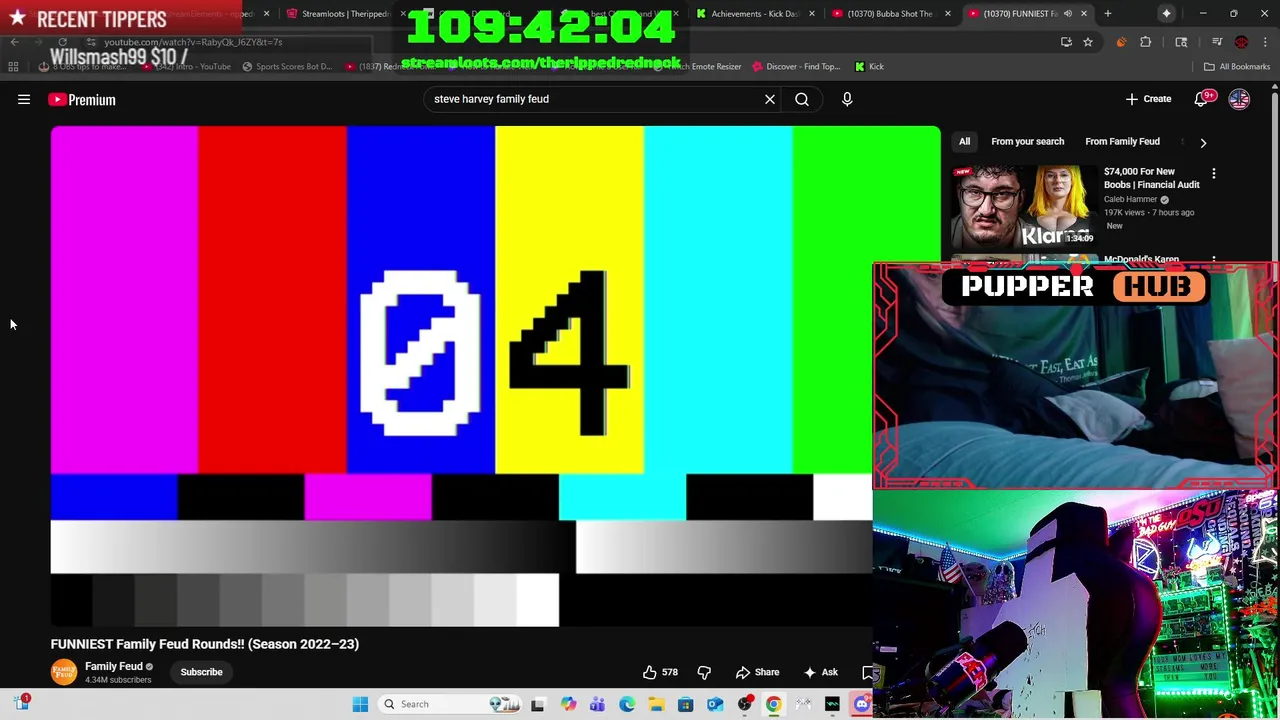Viewport: 1280px width, 720px height.
Task: Open the Caleb Hammer video thumbnail
Action: [1023, 207]
